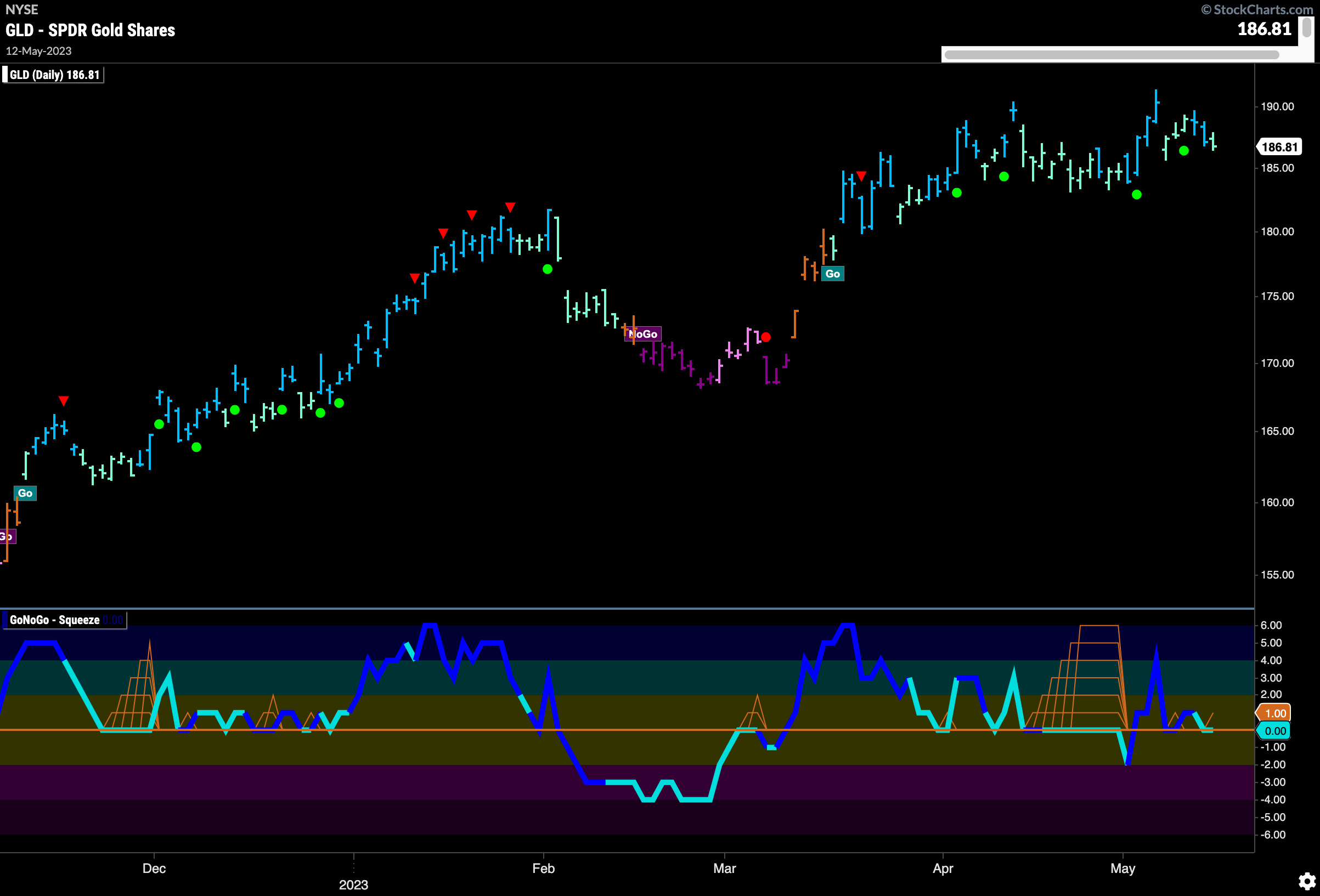Click the GLD - SPDR Gold Shares title
Viewport: 1320px width, 896px height.
click(x=91, y=30)
